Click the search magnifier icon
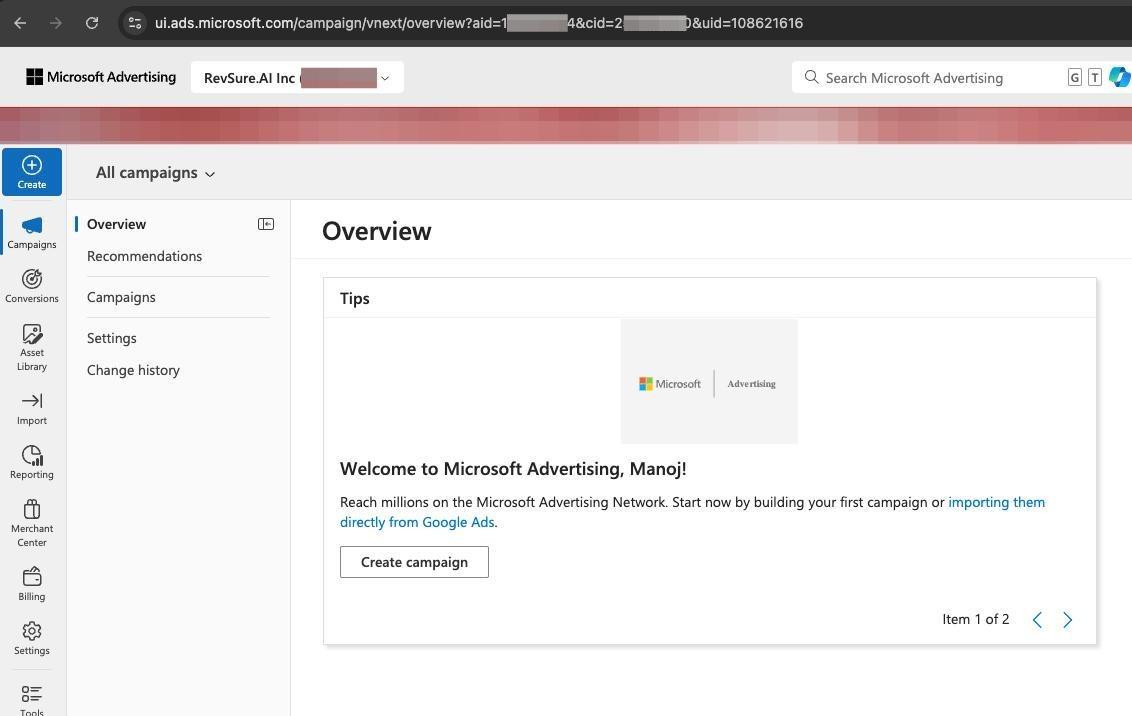This screenshot has height=716, width=1132. point(811,77)
